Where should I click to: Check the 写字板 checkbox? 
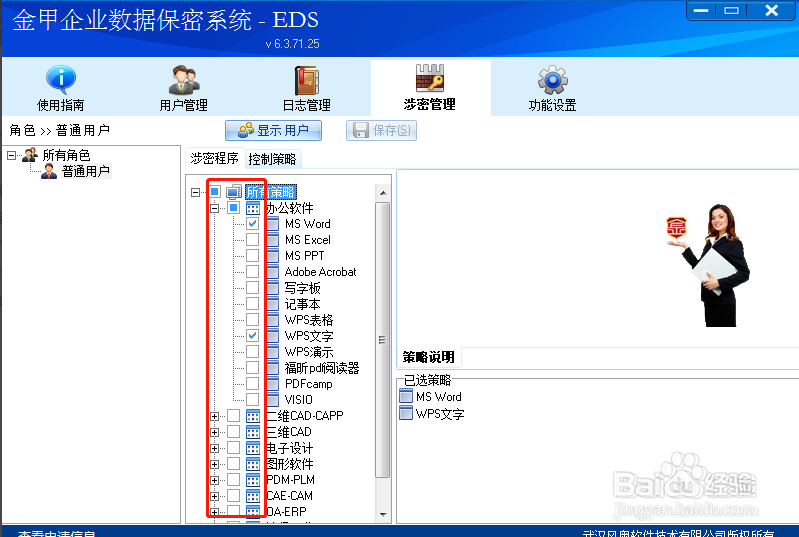(252, 287)
